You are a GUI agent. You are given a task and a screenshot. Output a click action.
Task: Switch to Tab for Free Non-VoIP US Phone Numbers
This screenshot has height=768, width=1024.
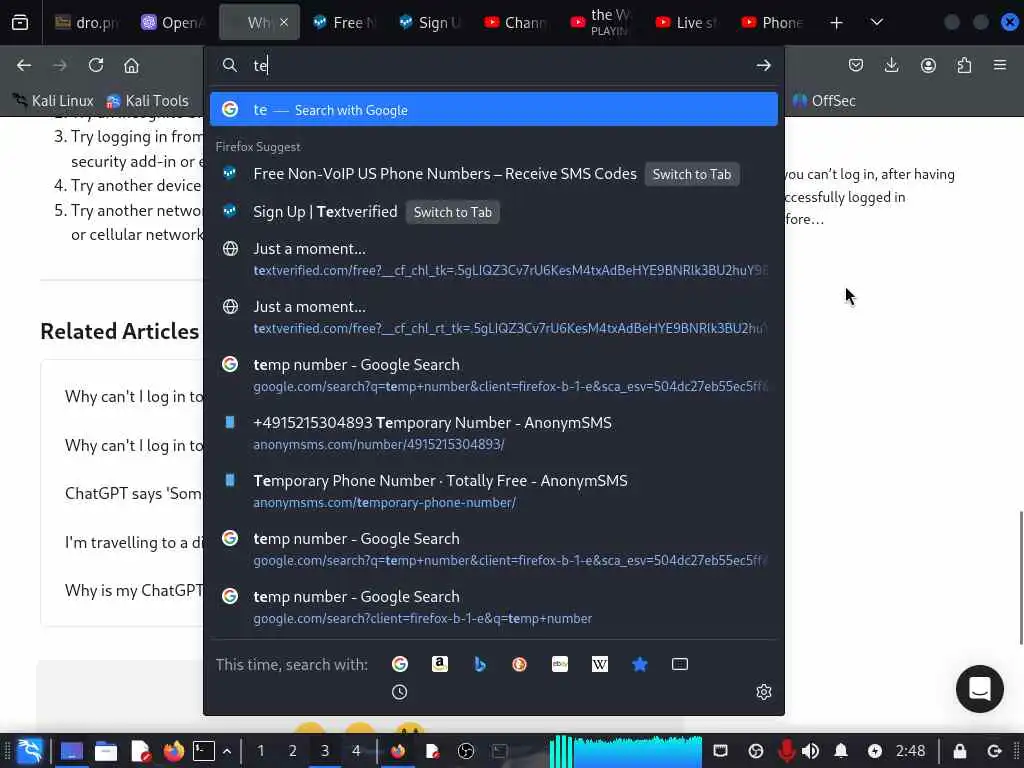click(x=692, y=174)
